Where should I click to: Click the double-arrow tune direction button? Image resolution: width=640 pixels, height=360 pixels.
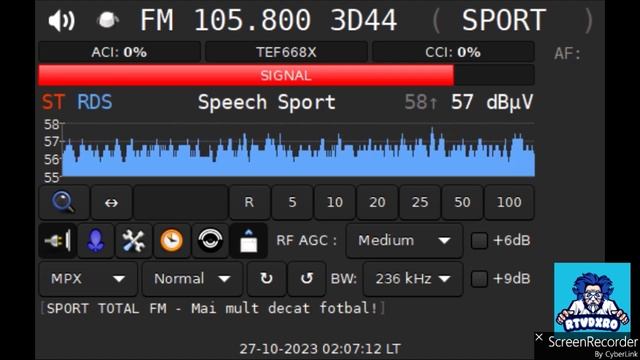pos(111,202)
